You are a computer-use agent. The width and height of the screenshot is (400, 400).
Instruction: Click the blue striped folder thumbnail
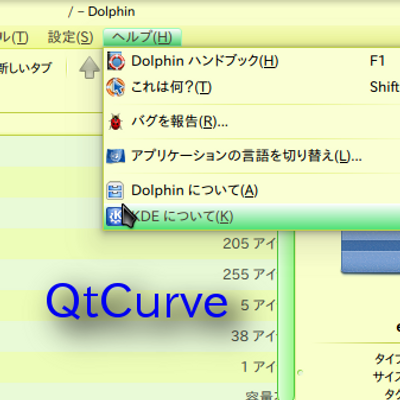(370, 252)
